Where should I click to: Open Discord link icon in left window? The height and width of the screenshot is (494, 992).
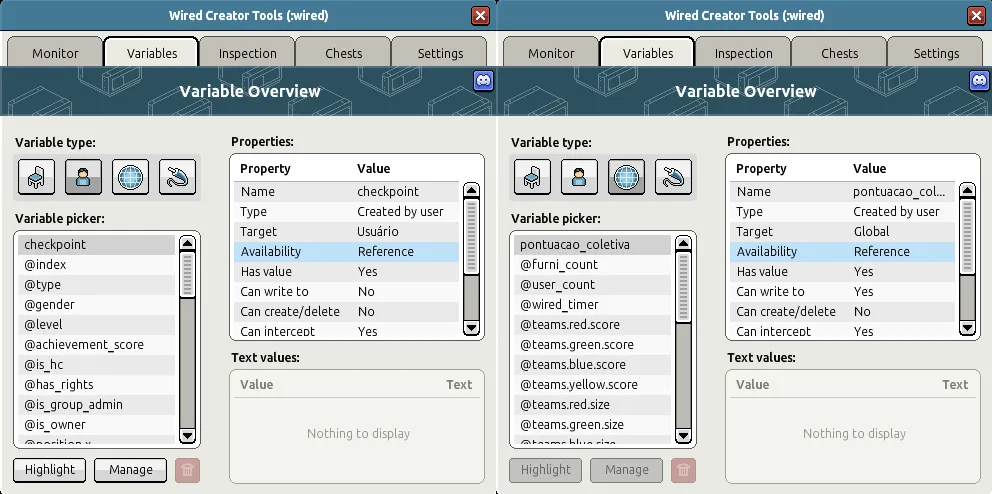(484, 80)
